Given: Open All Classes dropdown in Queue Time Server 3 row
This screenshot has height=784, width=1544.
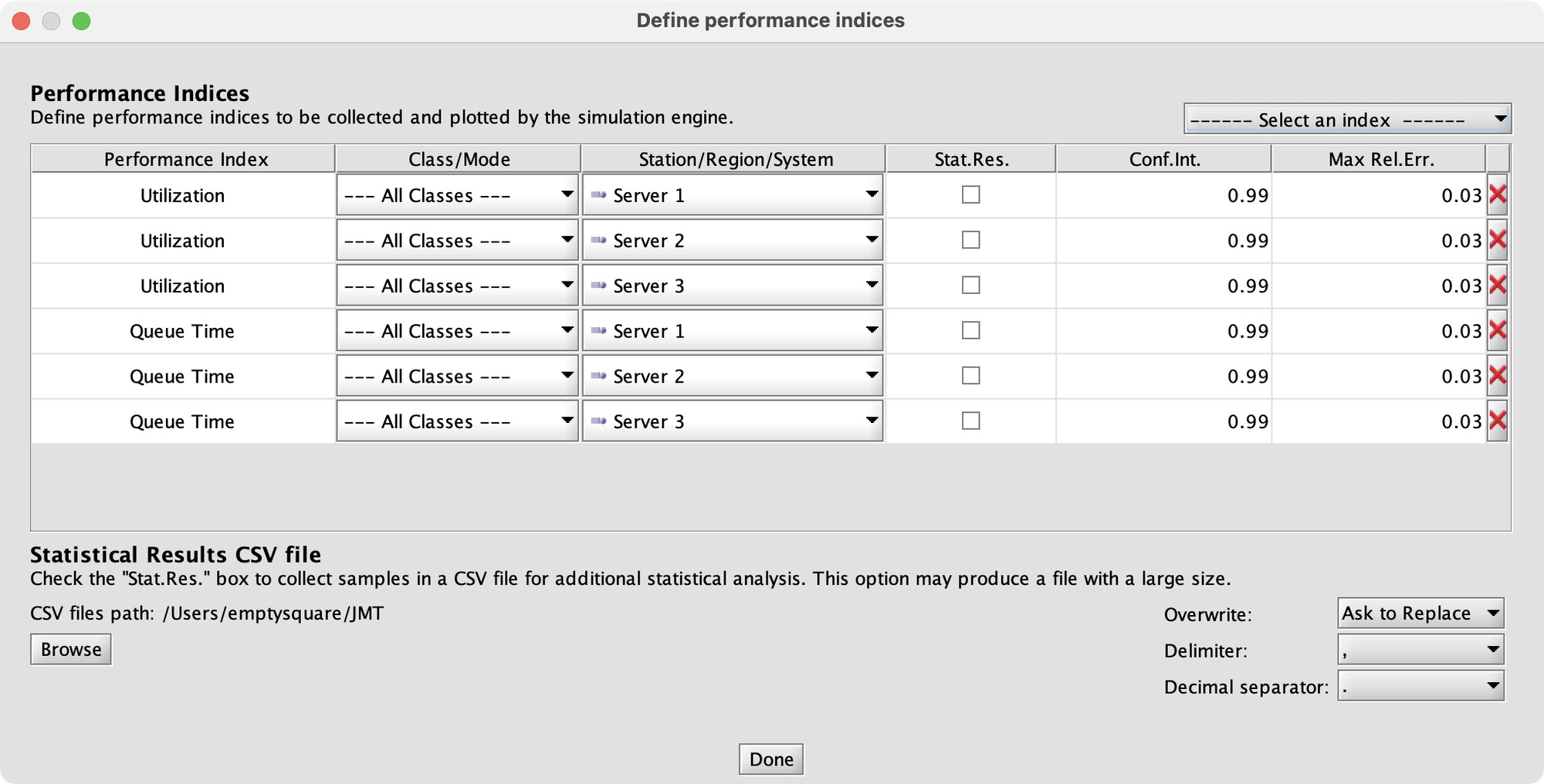Looking at the screenshot, I should tap(457, 421).
